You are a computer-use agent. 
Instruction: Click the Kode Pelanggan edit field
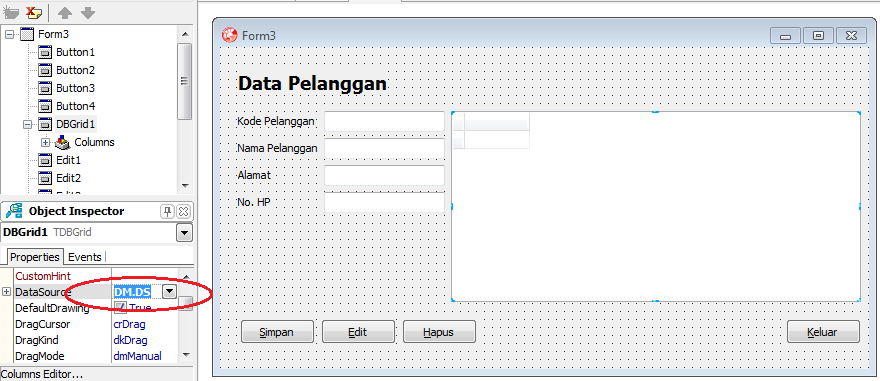(384, 121)
